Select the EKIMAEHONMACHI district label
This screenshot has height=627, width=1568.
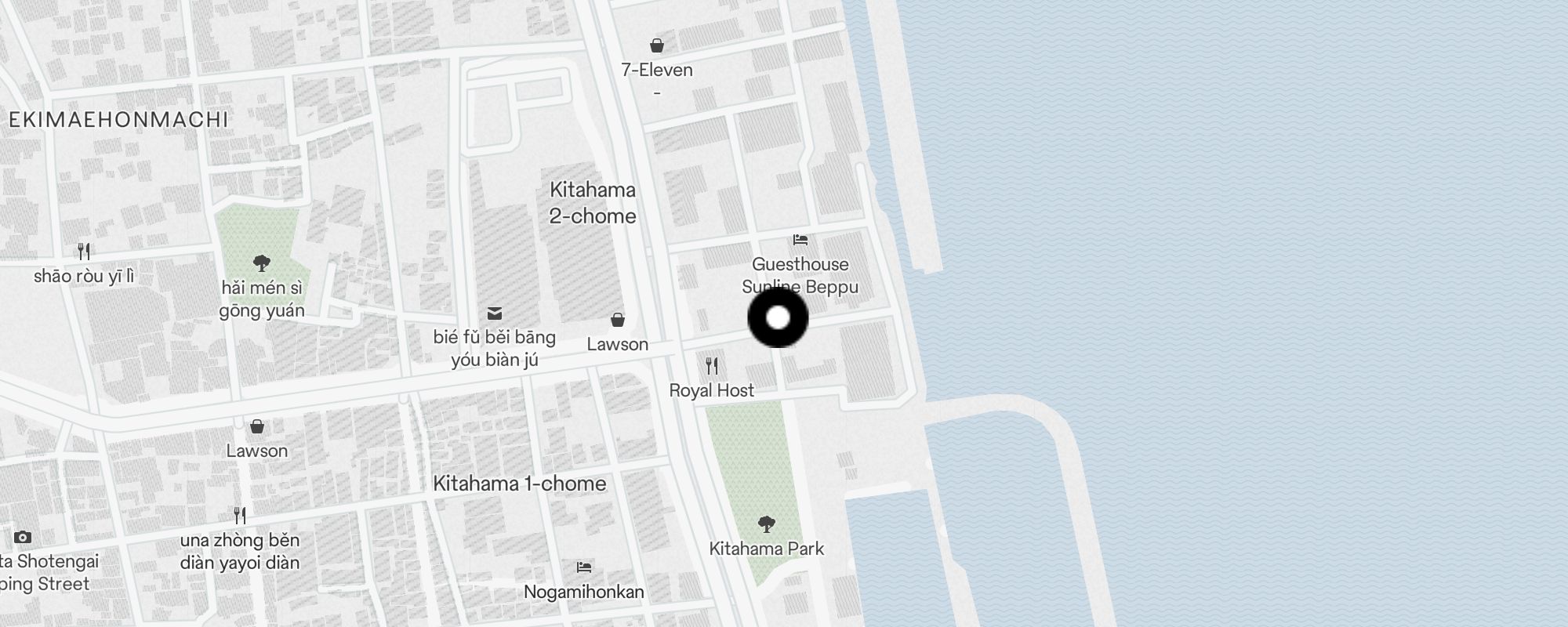point(118,119)
